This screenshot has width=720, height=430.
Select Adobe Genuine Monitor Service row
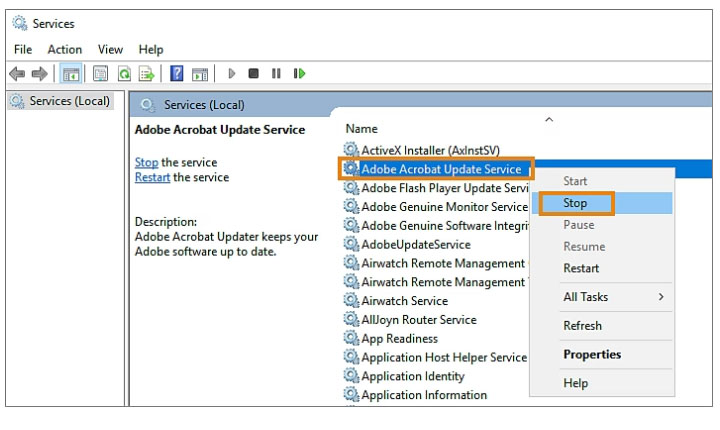click(444, 207)
